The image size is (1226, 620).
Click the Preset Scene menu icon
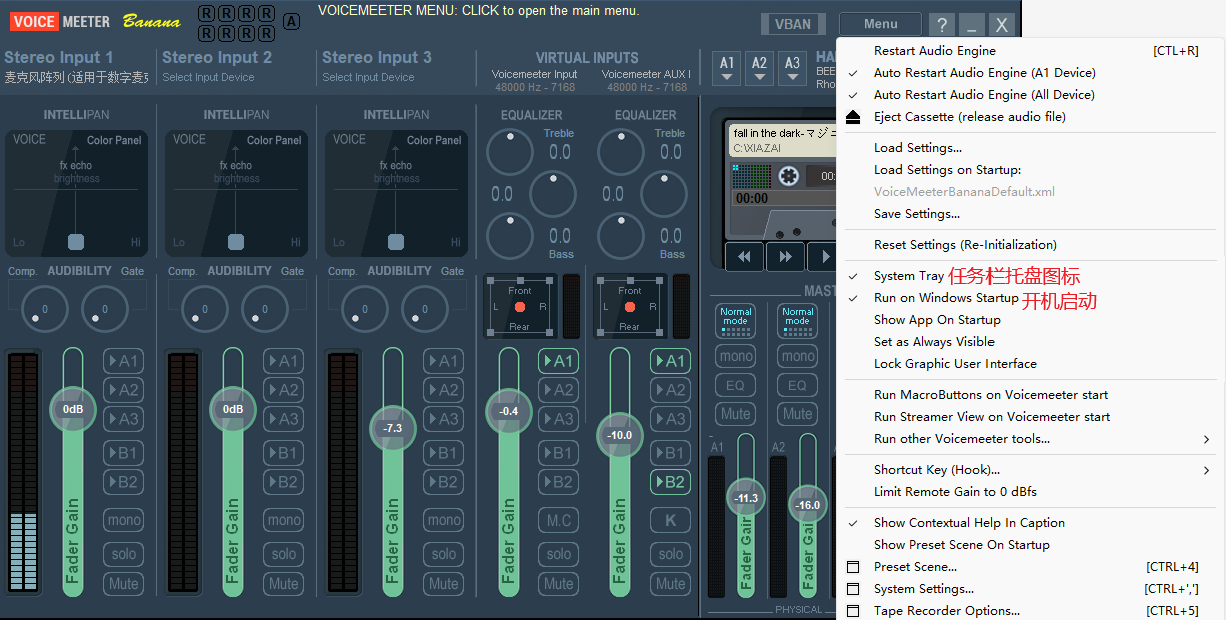(853, 567)
